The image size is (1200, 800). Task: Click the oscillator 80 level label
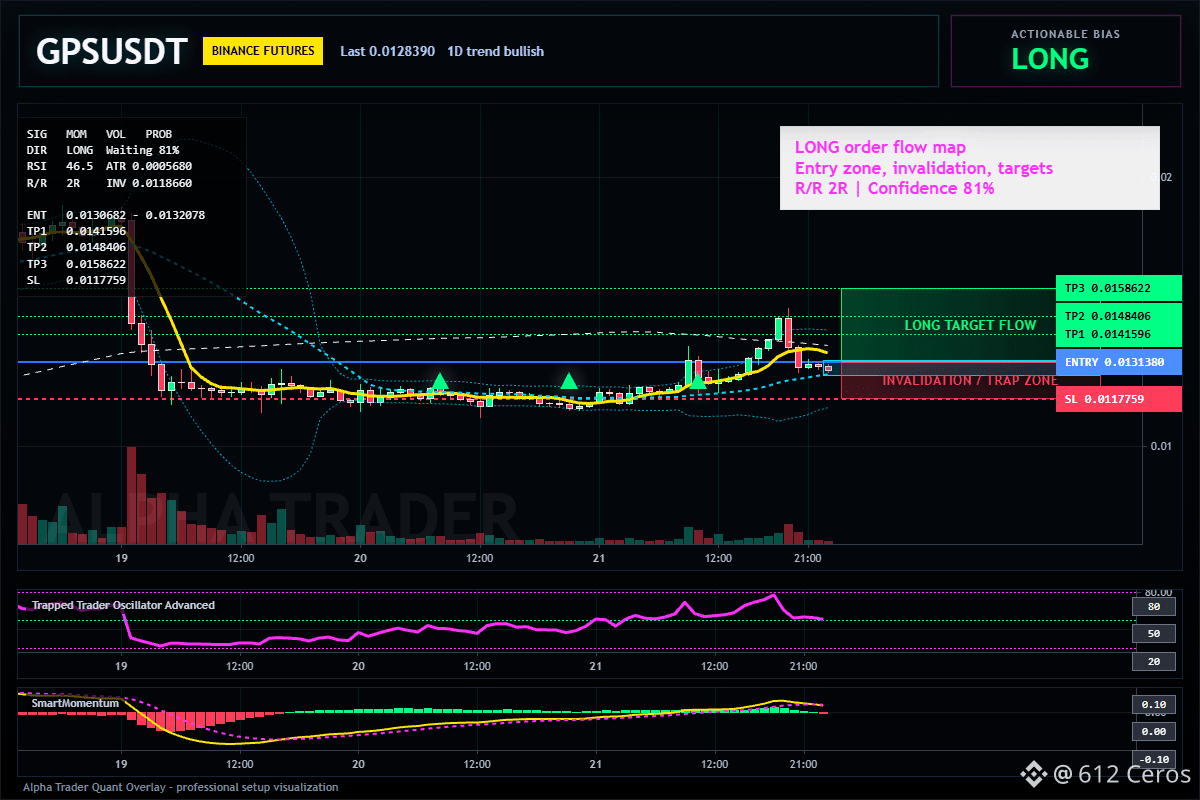point(1153,606)
